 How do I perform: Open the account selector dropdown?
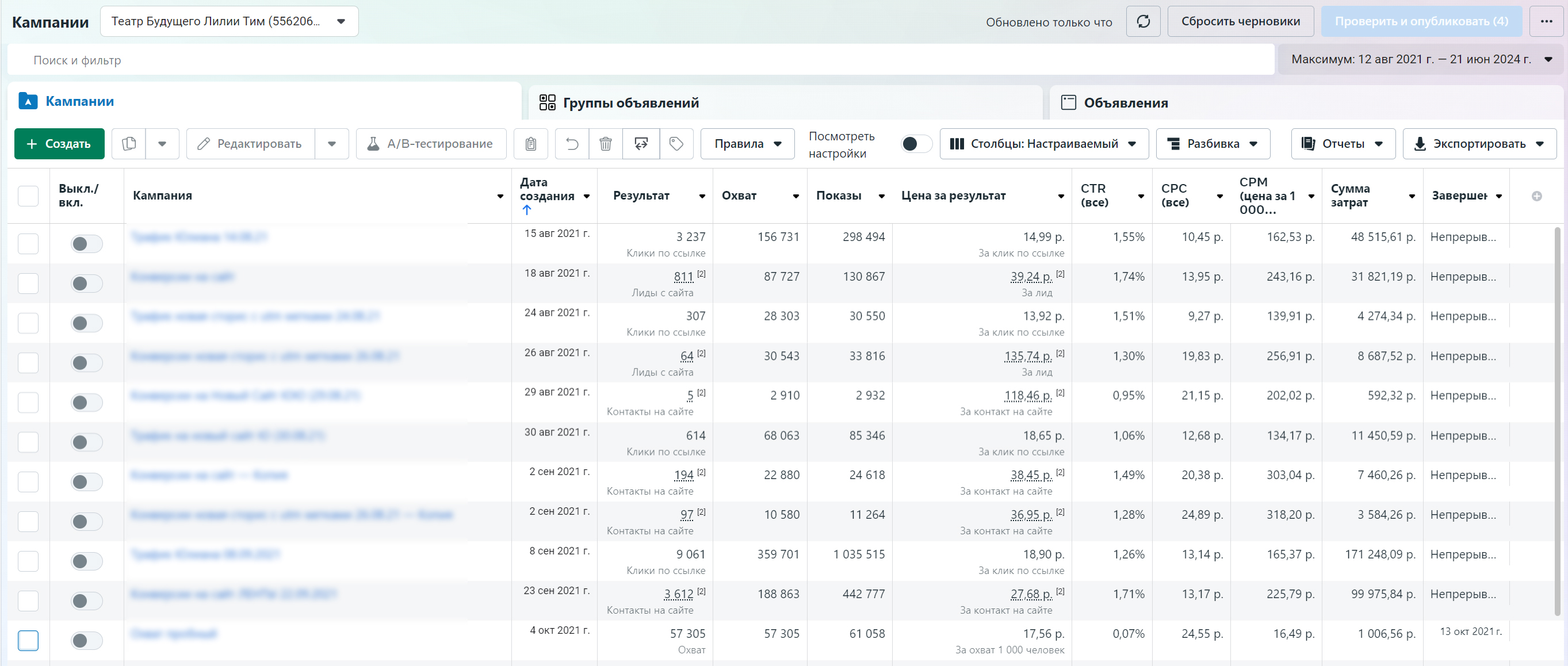[229, 21]
